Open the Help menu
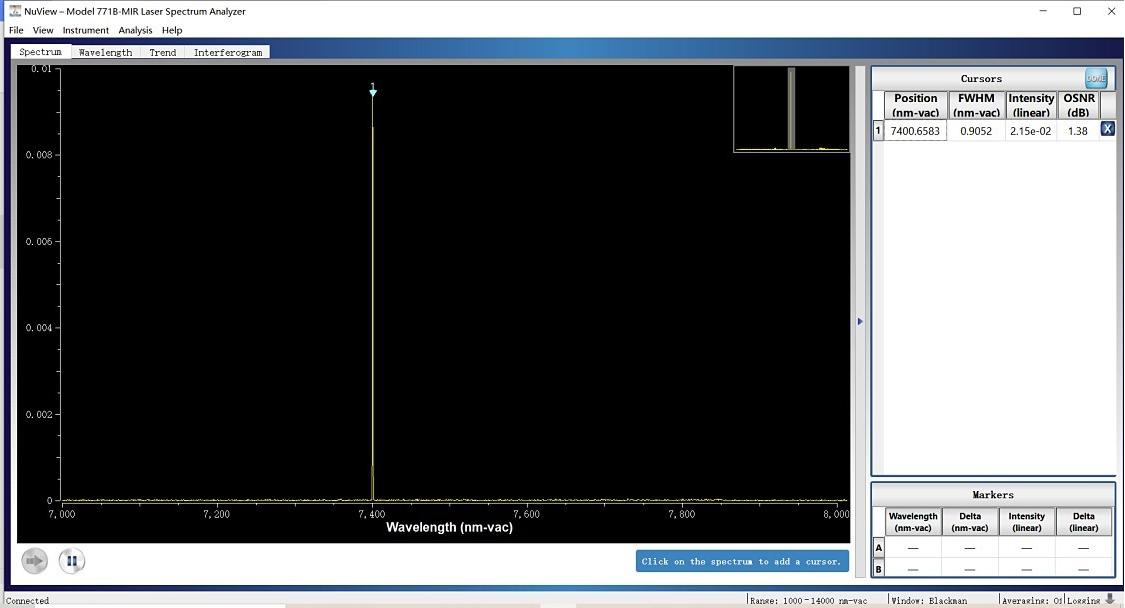Screen dimensions: 1125x608 (172, 30)
